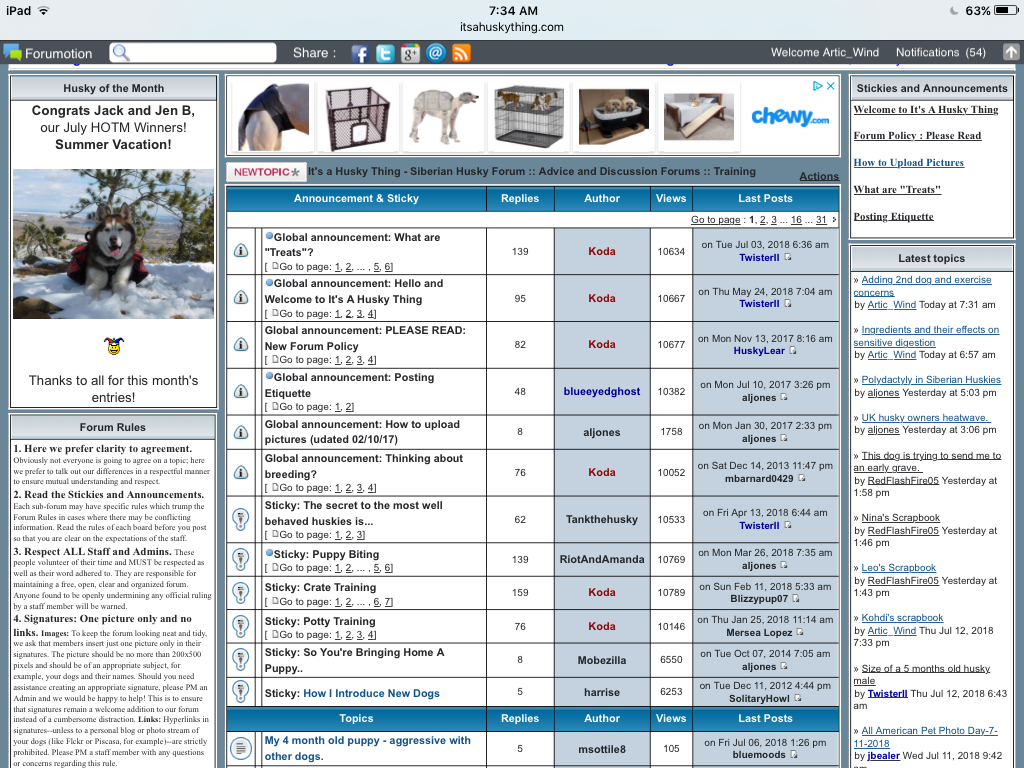1024x768 pixels.
Task: View last post icon by HuskyLear
Action: click(x=793, y=351)
